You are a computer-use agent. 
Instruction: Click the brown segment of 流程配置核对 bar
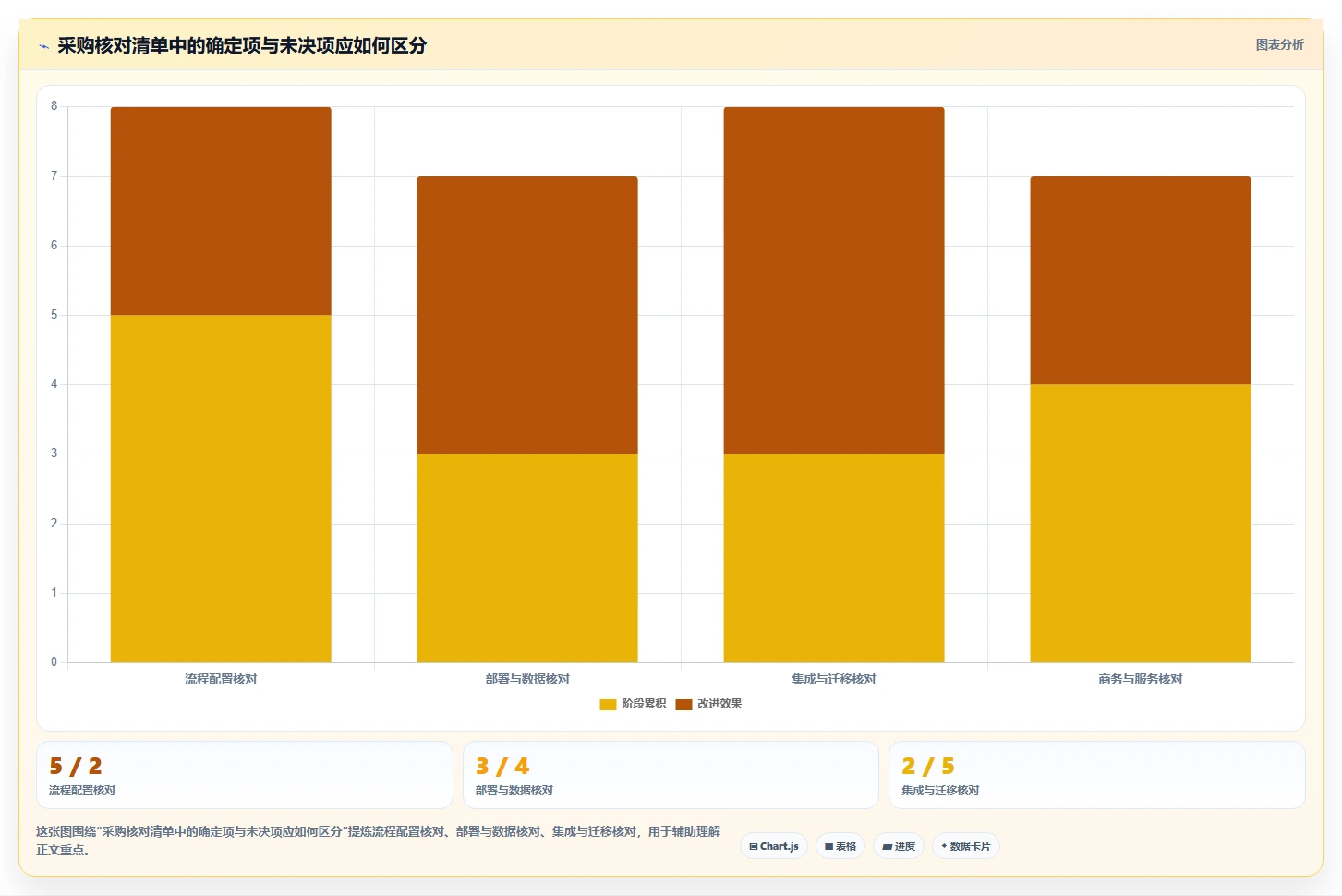[x=221, y=211]
